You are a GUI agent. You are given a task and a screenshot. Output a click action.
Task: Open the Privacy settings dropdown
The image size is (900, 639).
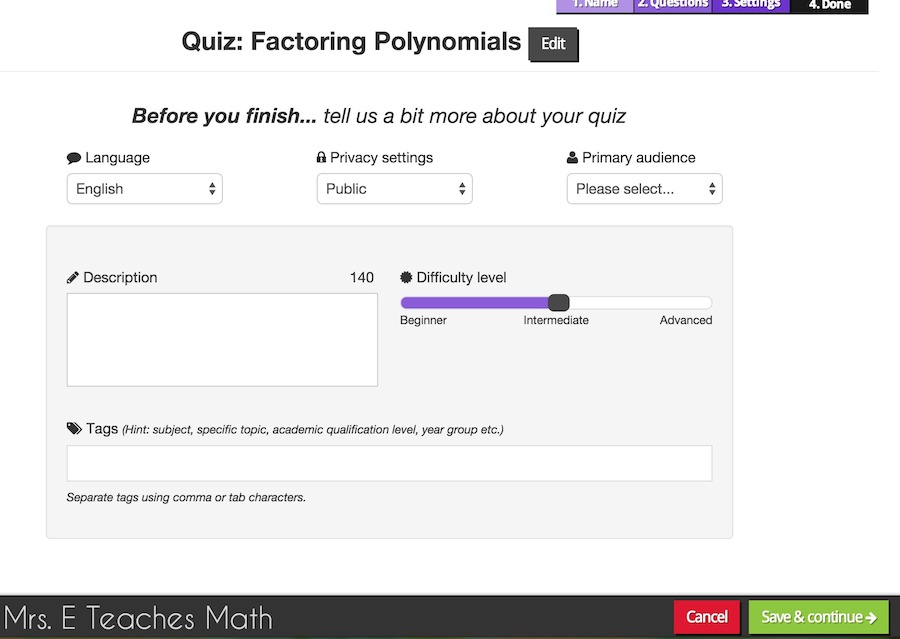pos(395,189)
